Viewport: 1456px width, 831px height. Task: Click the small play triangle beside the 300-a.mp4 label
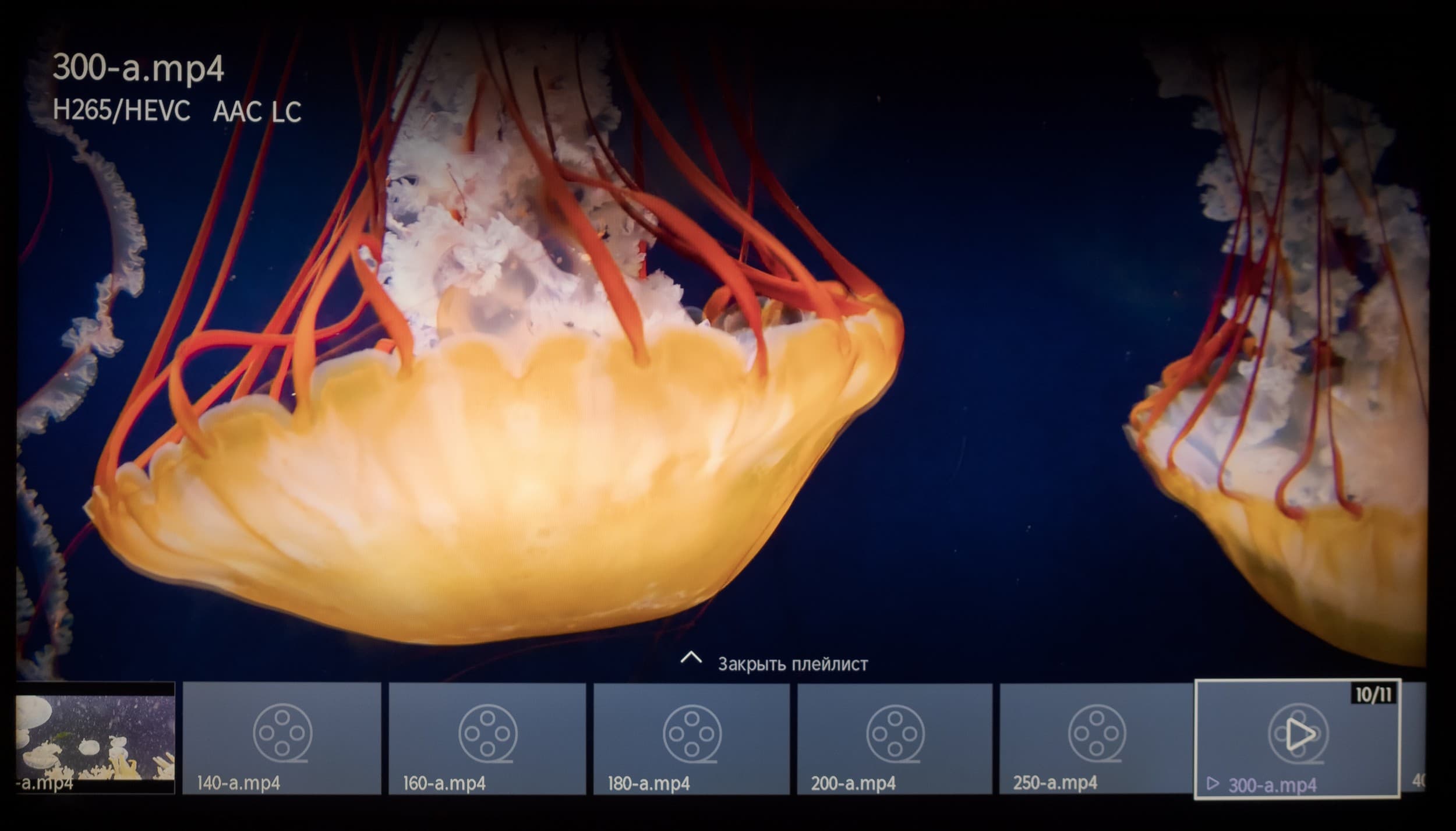(1213, 784)
